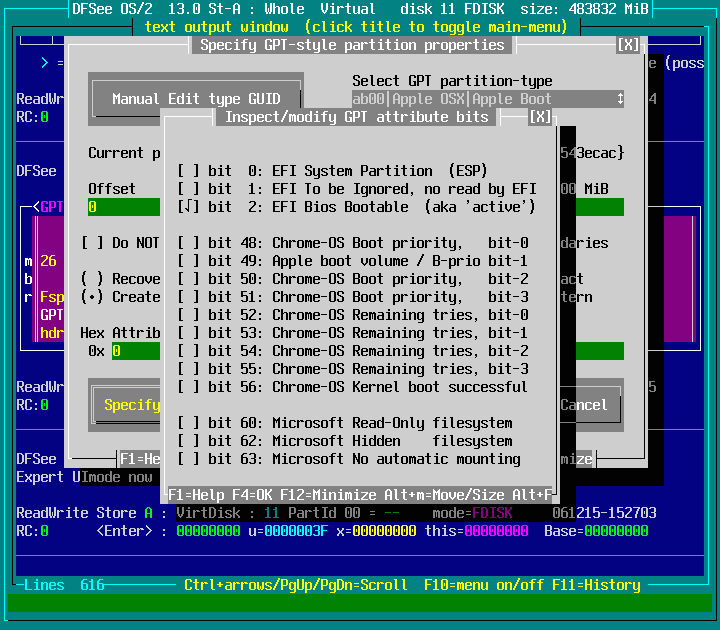Enable bit 63 Microsoft No automatic mounting

click(188, 459)
